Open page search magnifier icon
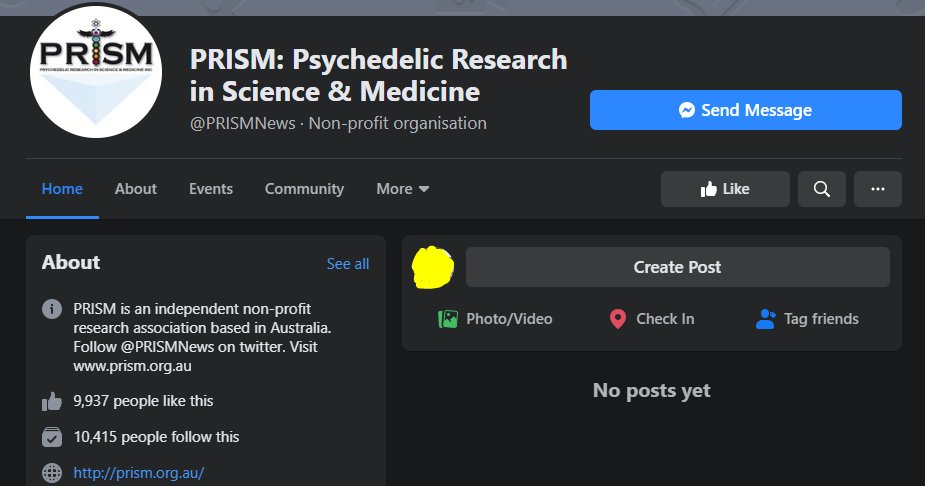Viewport: 925px width, 486px height. click(822, 189)
